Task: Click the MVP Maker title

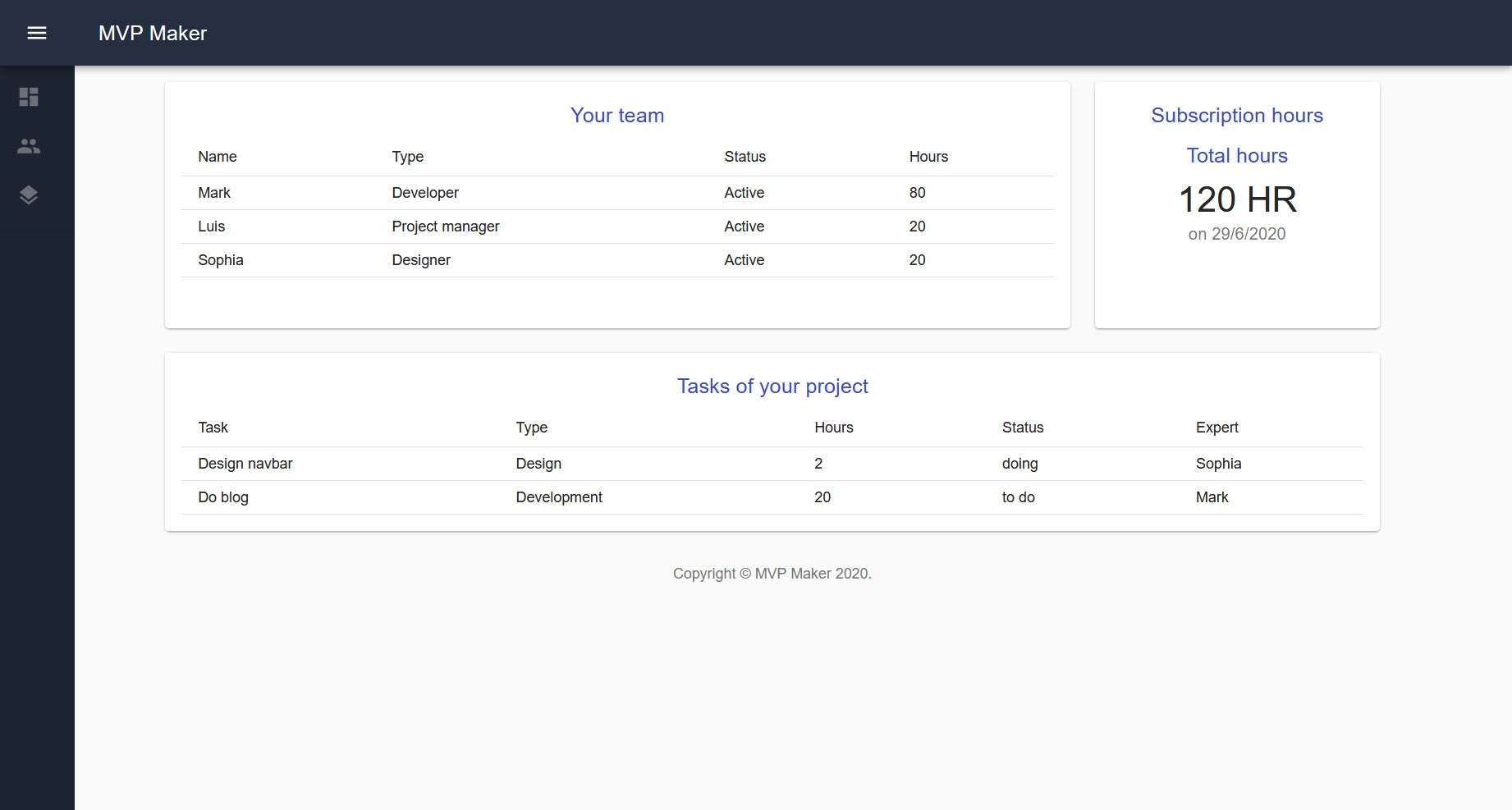Action: click(x=153, y=33)
